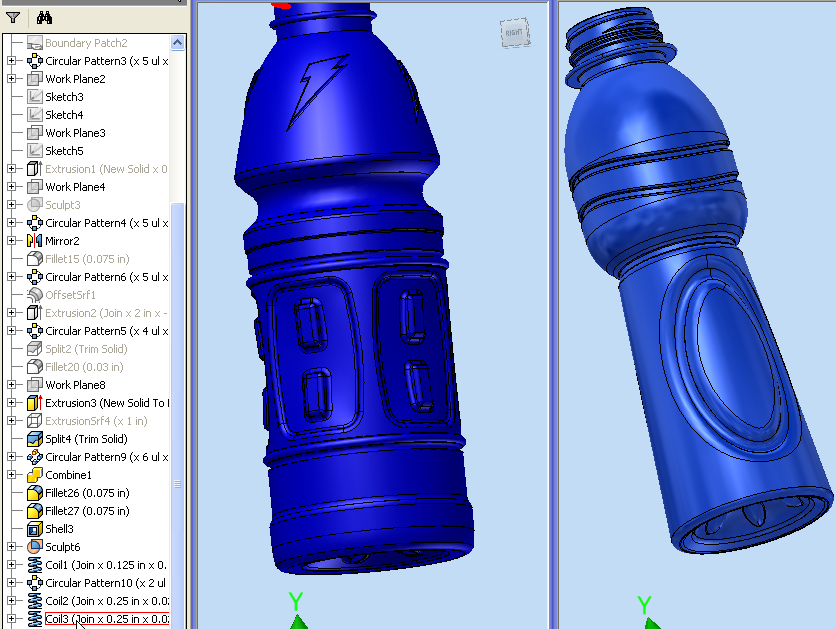
Task: Expand the Mirror2 node
Action: tap(11, 241)
